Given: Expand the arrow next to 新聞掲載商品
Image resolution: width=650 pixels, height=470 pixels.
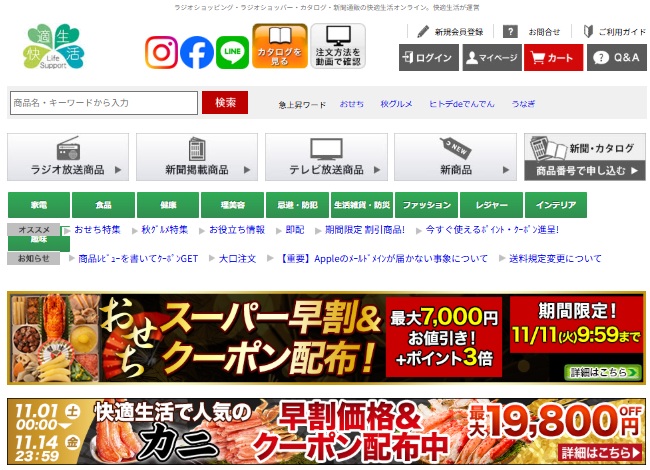Looking at the screenshot, I should [x=247, y=170].
